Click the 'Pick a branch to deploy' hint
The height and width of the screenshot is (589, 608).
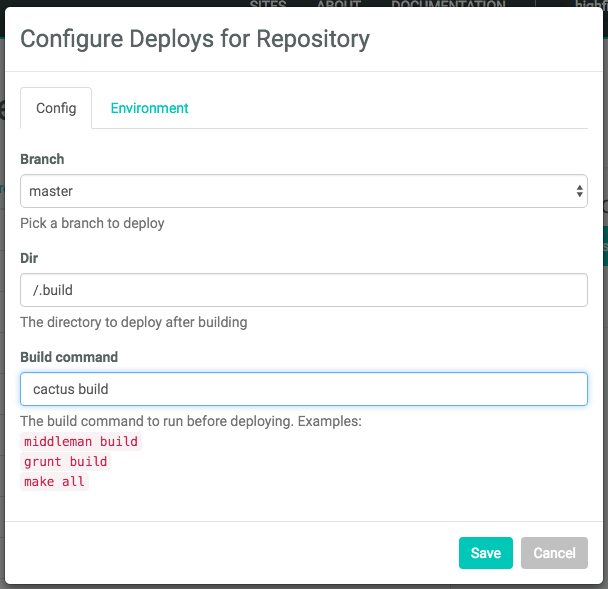[92, 223]
